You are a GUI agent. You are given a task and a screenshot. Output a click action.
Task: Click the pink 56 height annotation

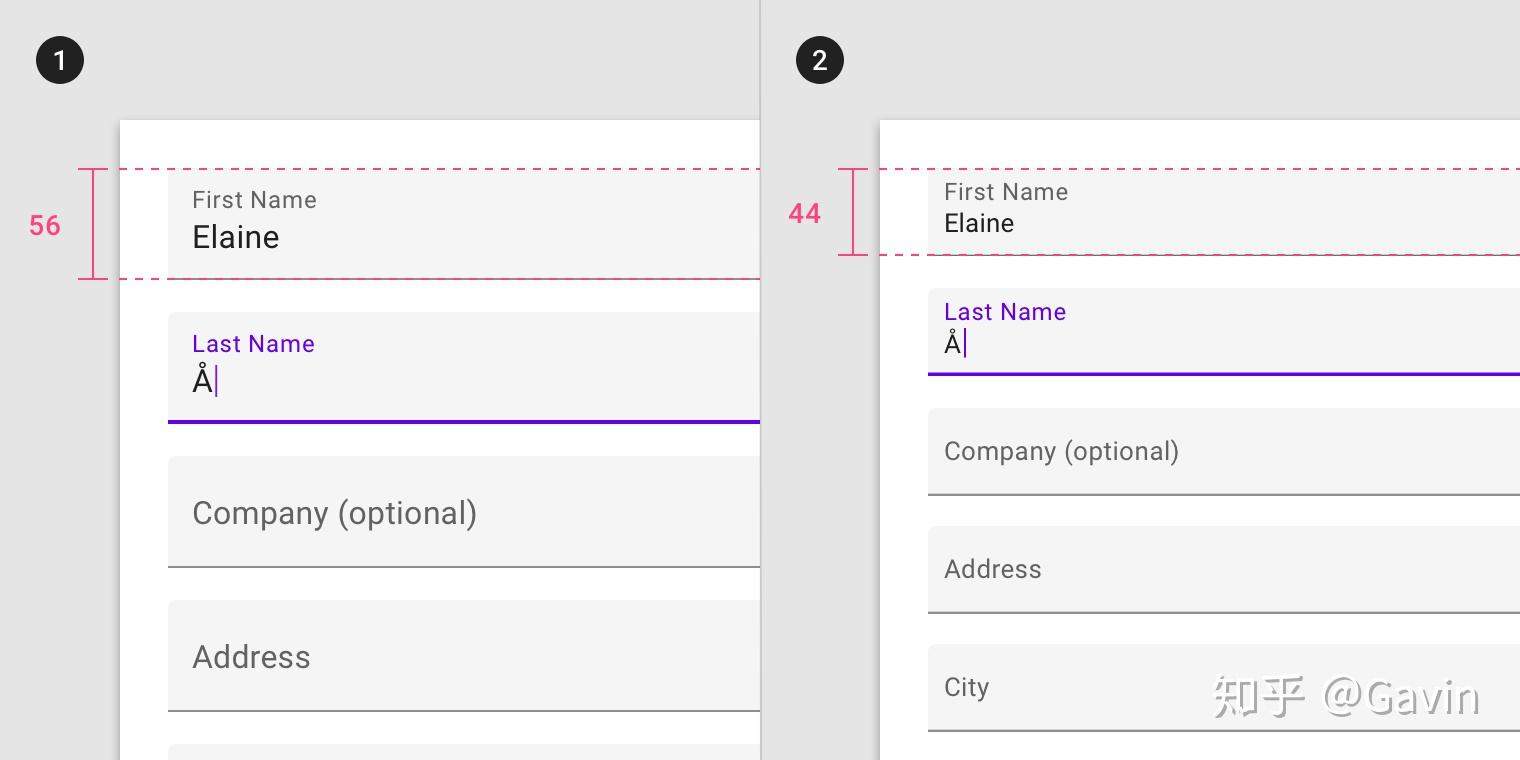[x=45, y=226]
